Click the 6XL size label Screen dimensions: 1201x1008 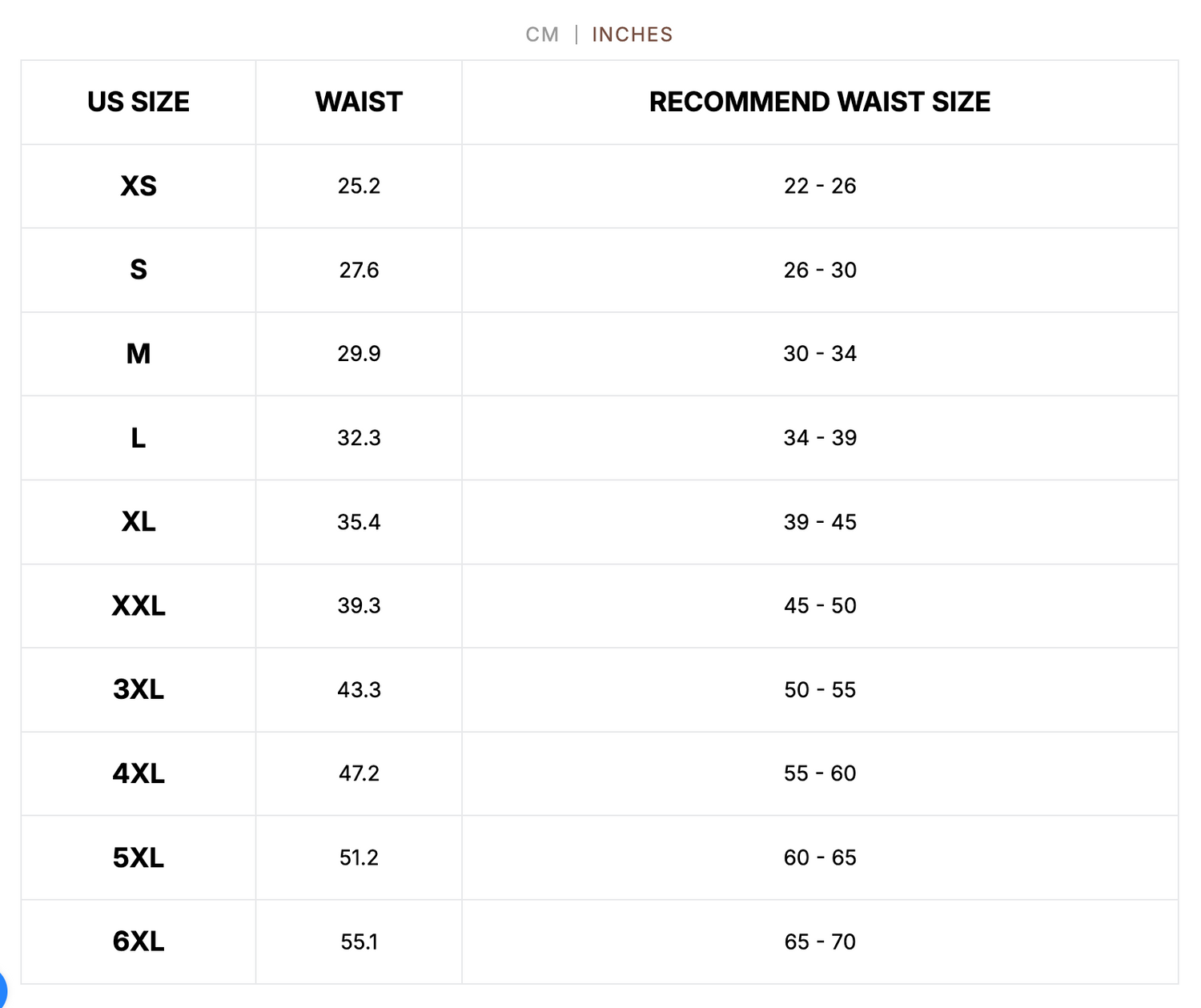coord(139,942)
